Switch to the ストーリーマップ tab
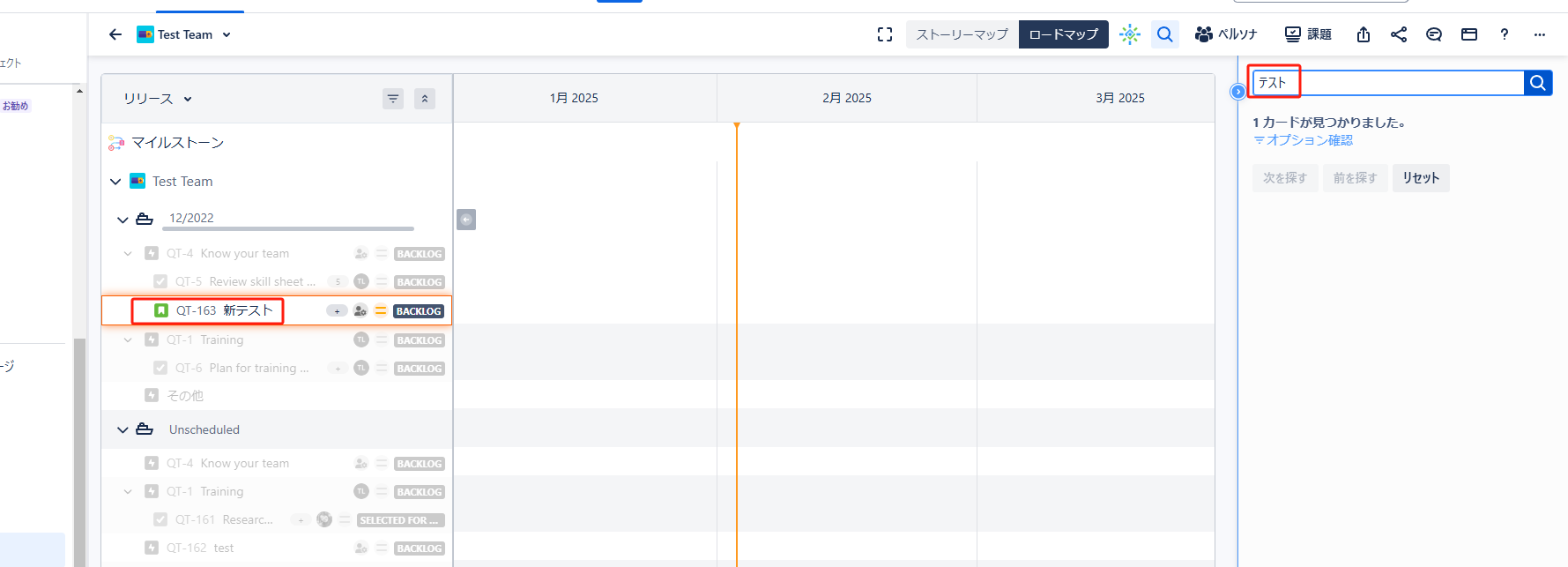 [962, 34]
